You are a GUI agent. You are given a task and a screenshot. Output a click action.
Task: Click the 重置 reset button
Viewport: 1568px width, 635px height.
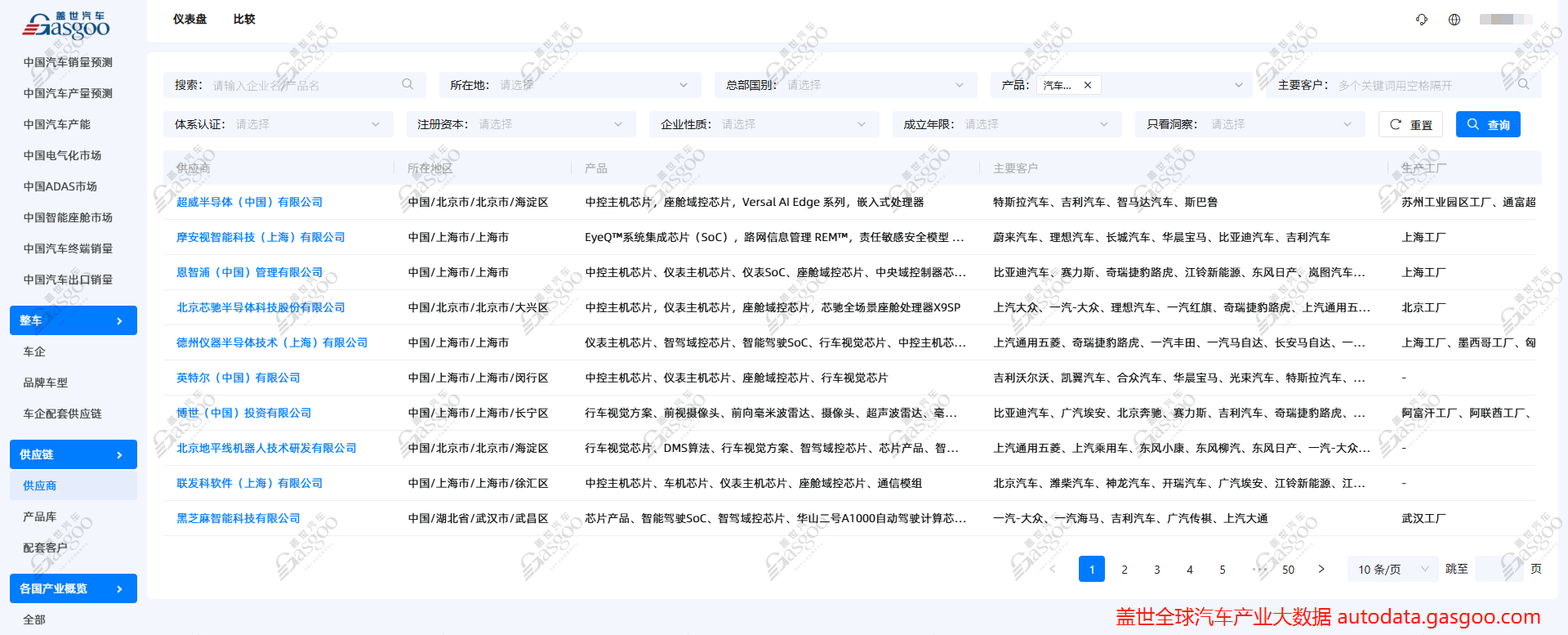click(1410, 124)
